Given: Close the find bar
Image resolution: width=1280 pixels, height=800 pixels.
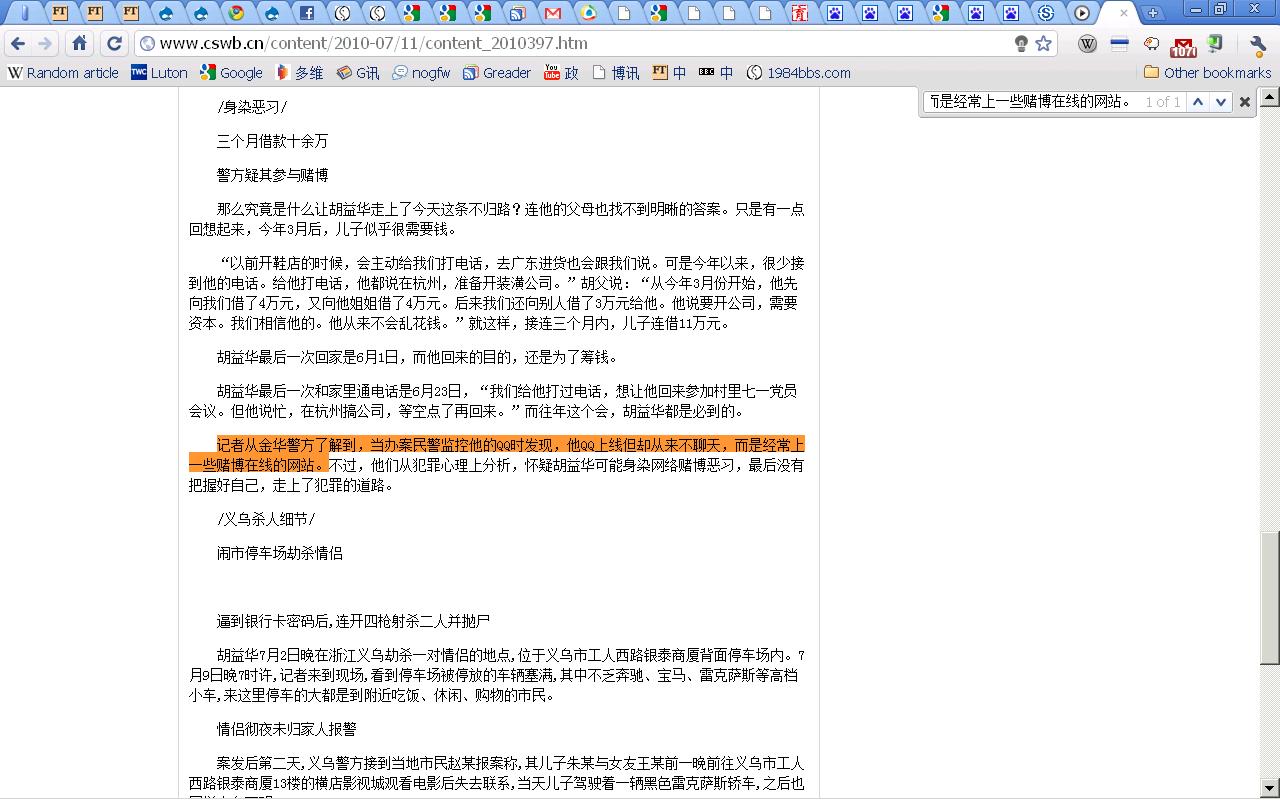Looking at the screenshot, I should pyautogui.click(x=1245, y=102).
